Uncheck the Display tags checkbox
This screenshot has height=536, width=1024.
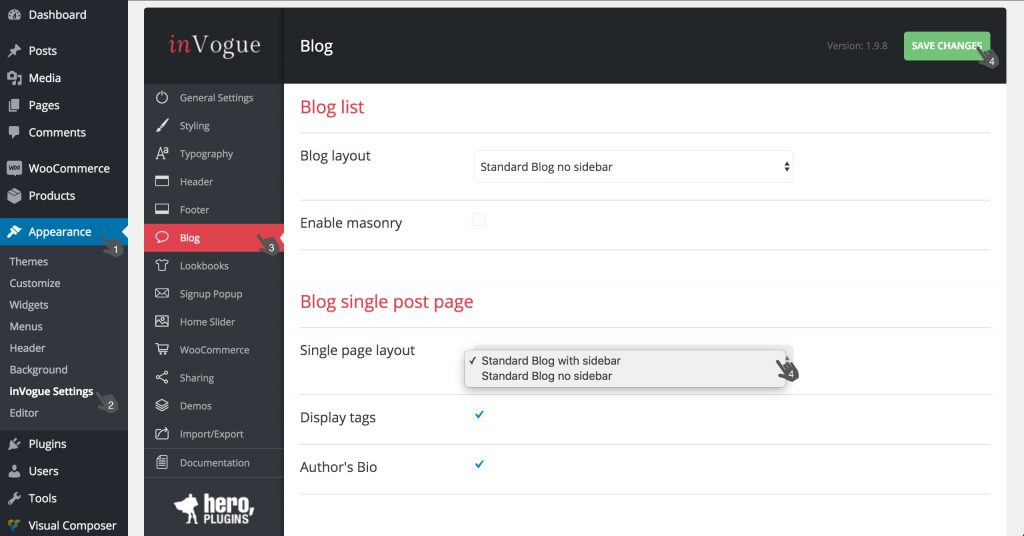coord(479,415)
